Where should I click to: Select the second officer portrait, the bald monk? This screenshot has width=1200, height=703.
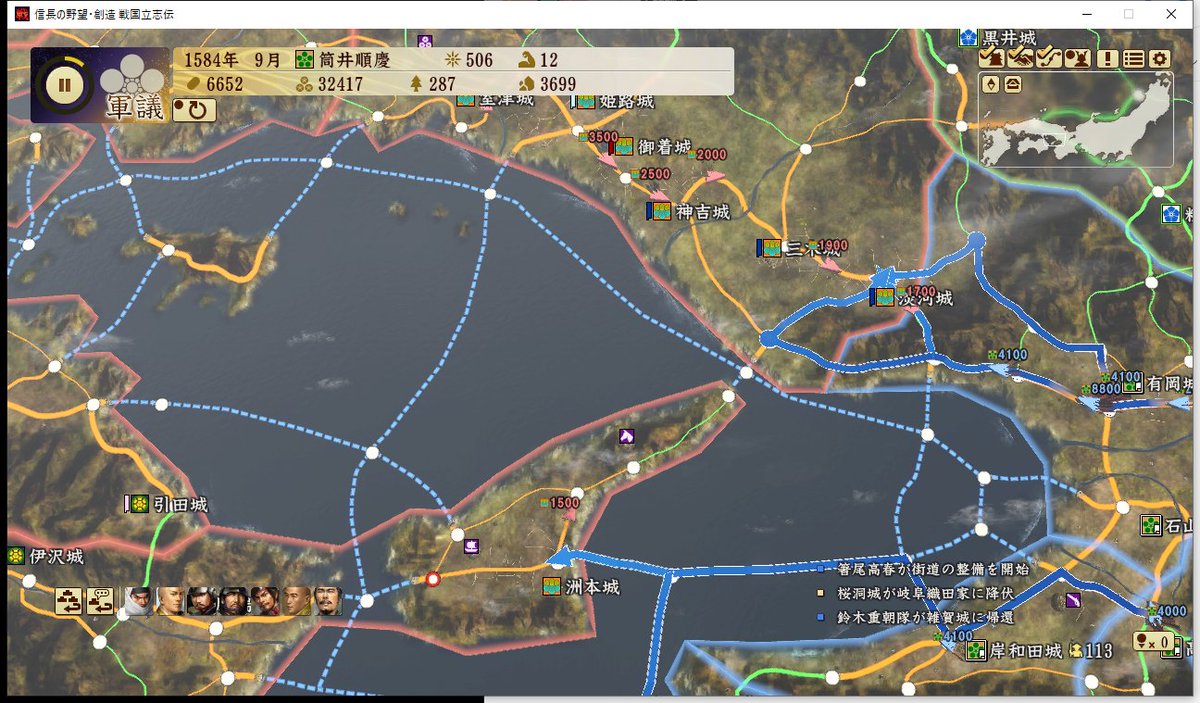tap(170, 600)
